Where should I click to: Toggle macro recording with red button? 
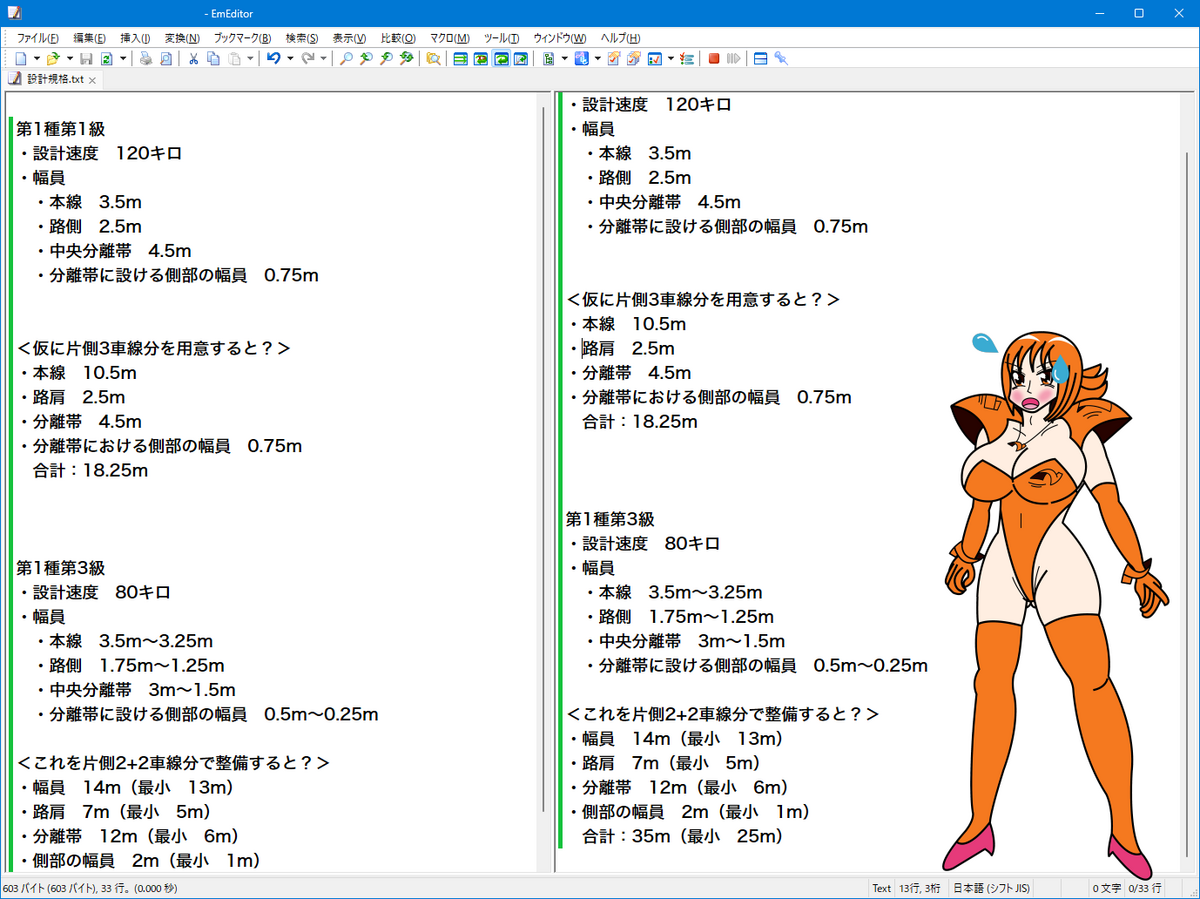coord(714,59)
